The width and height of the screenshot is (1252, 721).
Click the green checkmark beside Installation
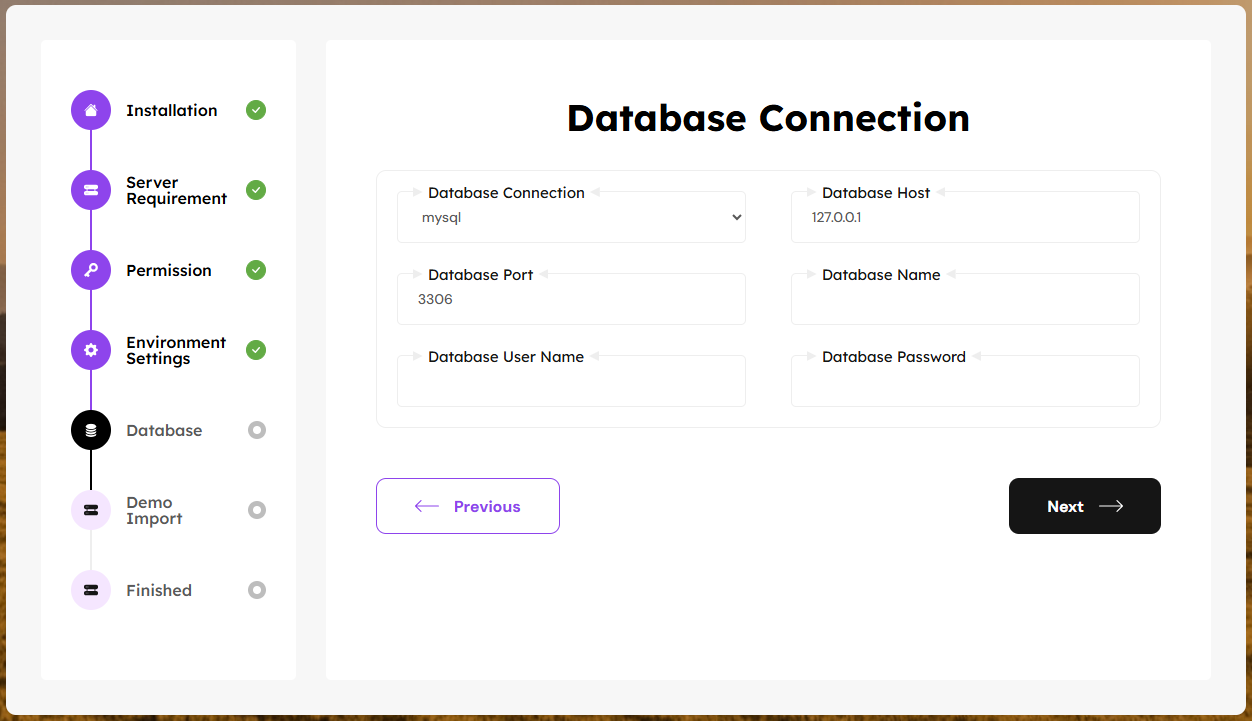point(256,110)
